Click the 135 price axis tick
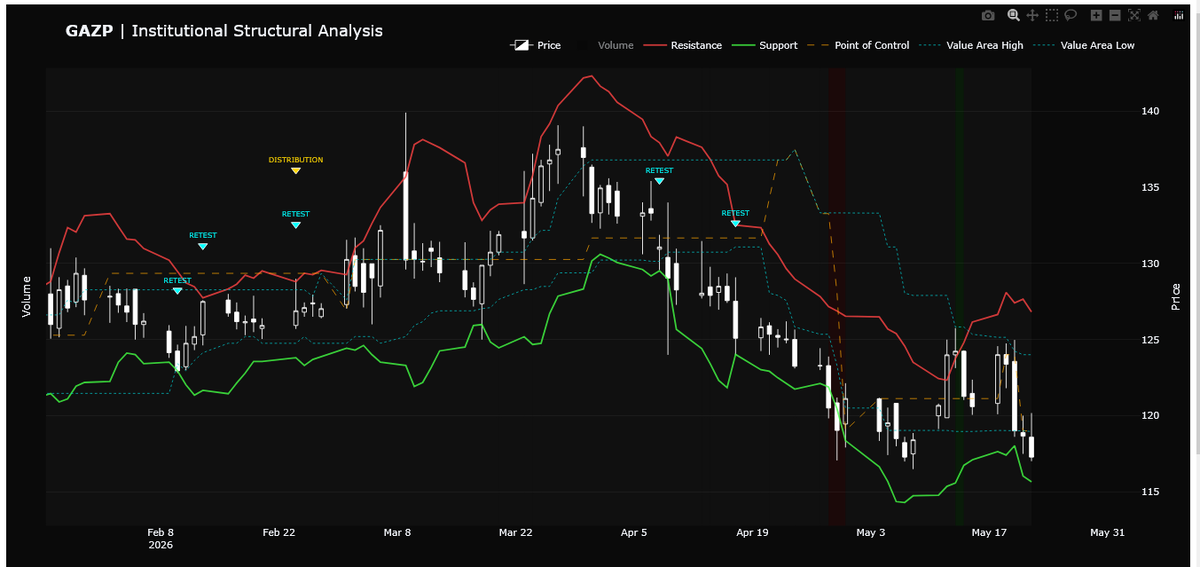The height and width of the screenshot is (567, 1200). (1150, 187)
